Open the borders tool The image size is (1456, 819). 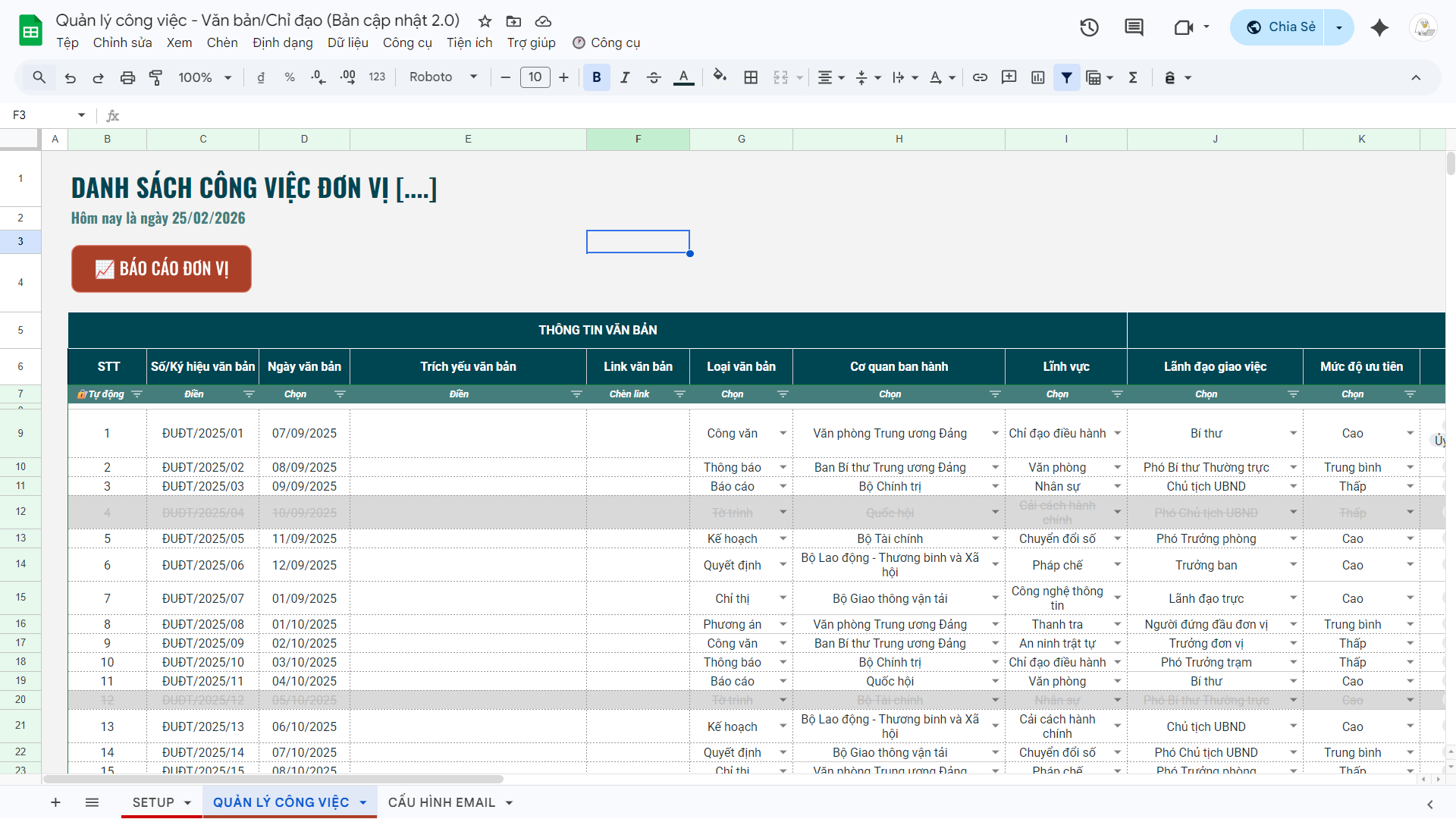751,77
